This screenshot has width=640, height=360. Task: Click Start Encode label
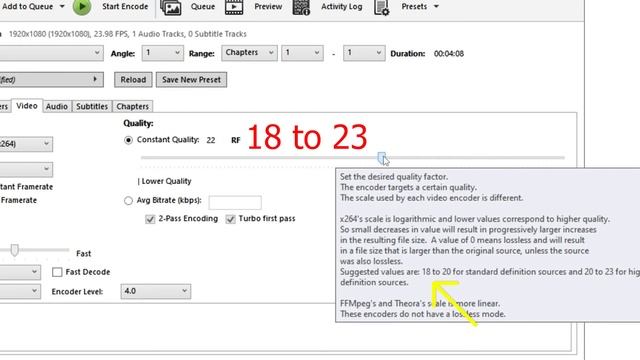click(125, 7)
